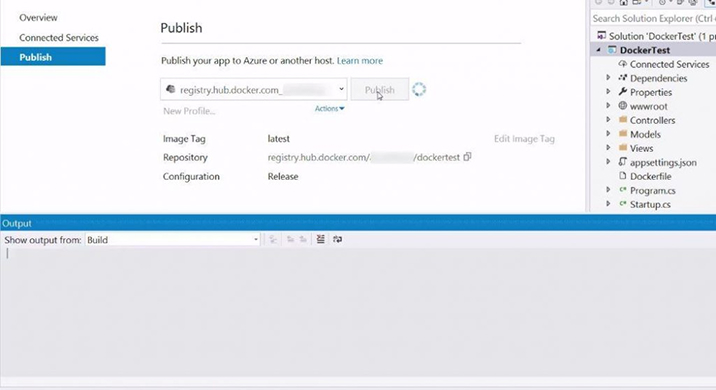
Task: Click the Connected Services node icon in Solution Explorer
Action: pyautogui.click(x=622, y=64)
